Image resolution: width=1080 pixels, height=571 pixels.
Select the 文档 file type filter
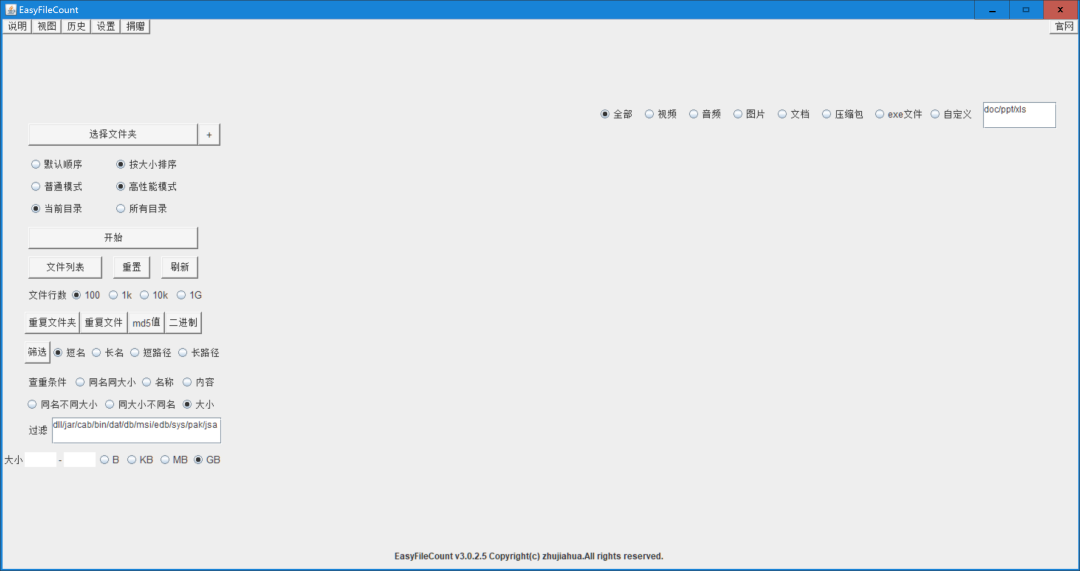(x=793, y=114)
